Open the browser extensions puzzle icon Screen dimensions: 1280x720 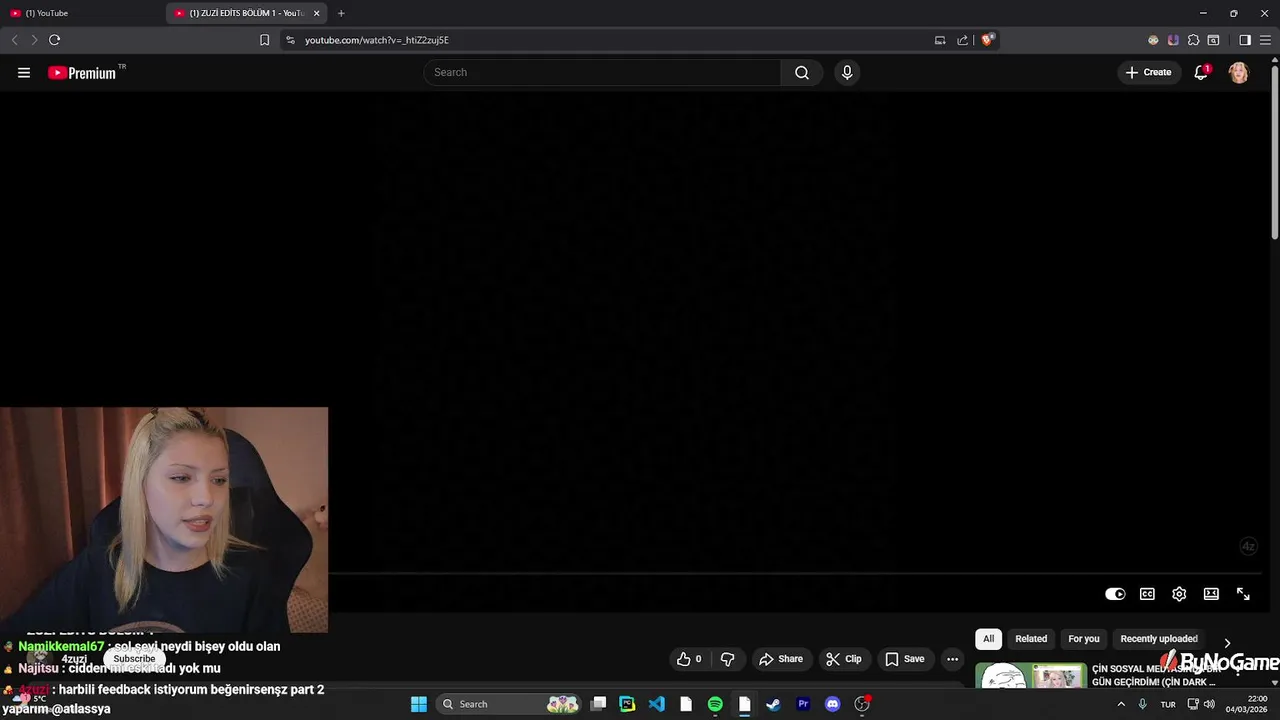point(1193,40)
